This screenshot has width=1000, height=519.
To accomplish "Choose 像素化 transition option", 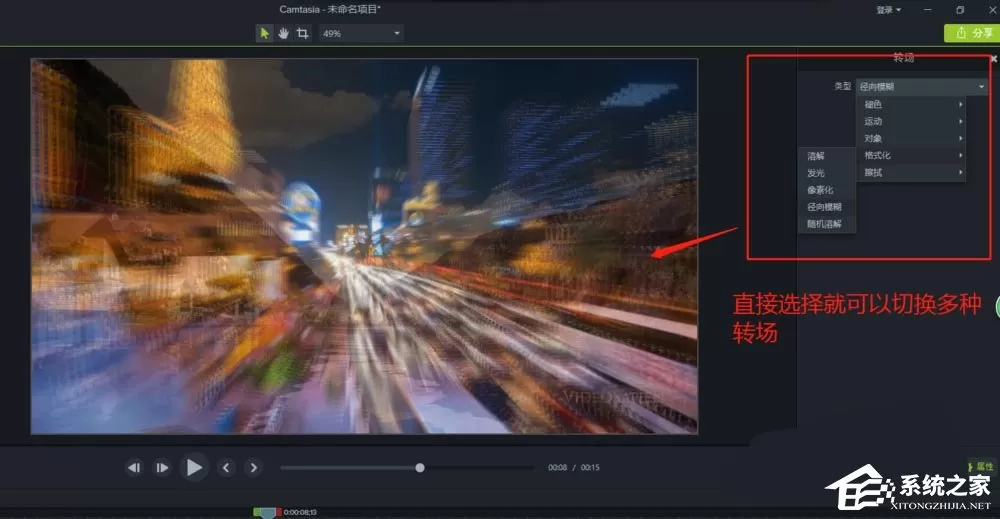I will 827,190.
